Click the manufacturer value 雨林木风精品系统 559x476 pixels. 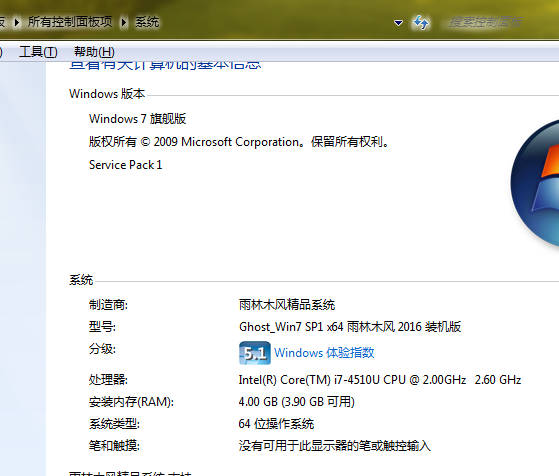point(287,305)
